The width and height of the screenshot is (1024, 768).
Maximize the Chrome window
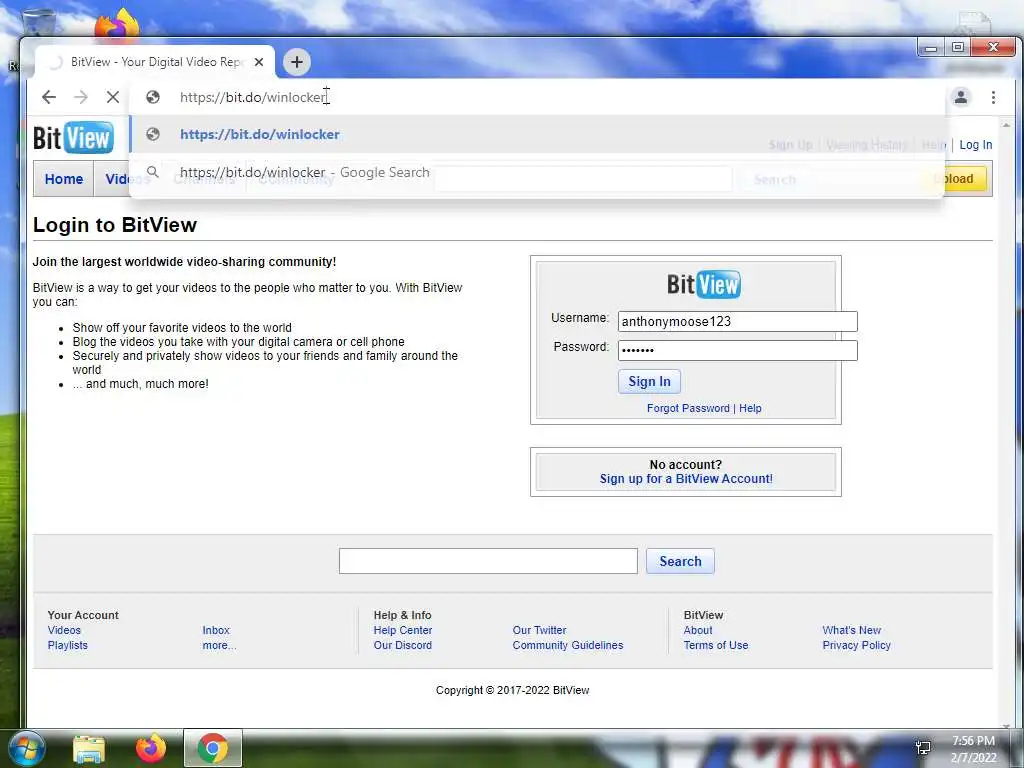pos(957,48)
